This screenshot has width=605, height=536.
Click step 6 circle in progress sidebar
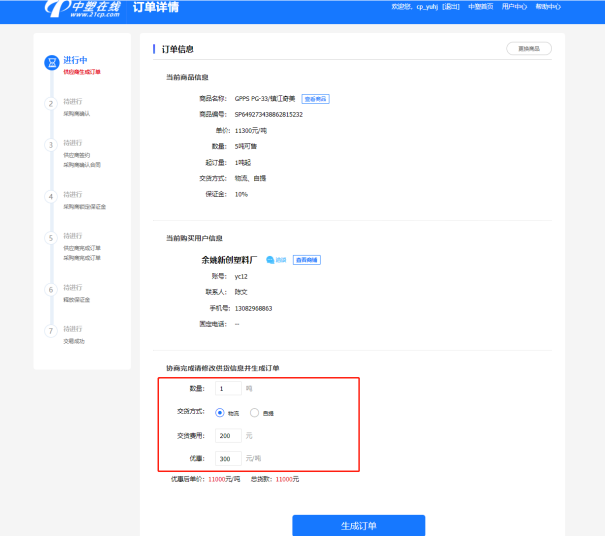pos(51,290)
